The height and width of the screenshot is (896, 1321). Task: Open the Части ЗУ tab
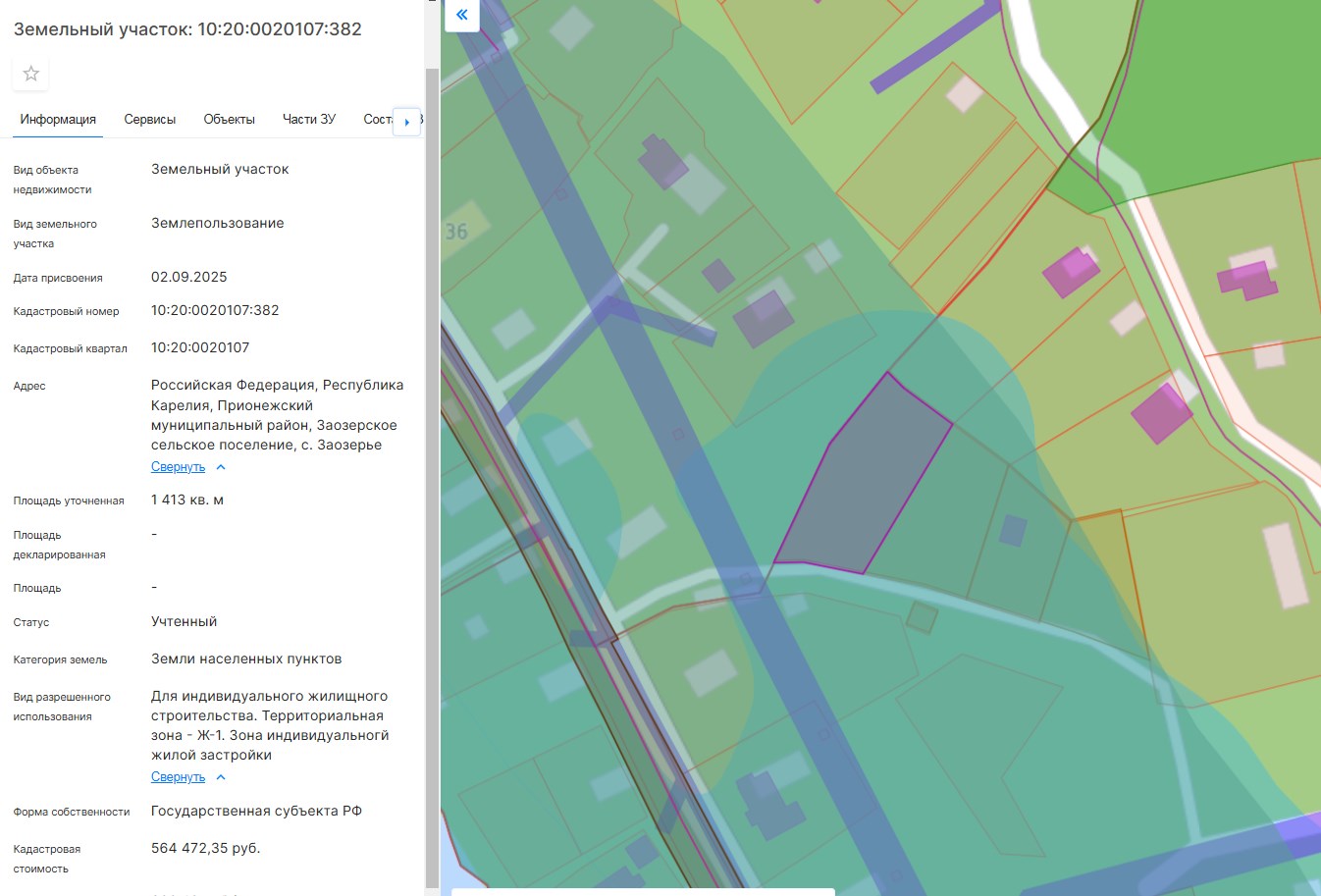(309, 120)
